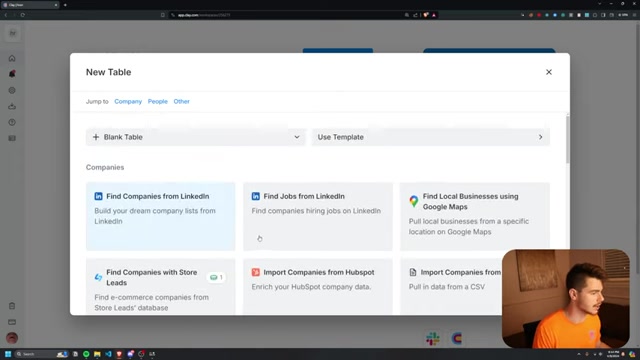Image resolution: width=640 pixels, height=360 pixels.
Task: Click the dialog's vertical scrollbar
Action: point(567,140)
